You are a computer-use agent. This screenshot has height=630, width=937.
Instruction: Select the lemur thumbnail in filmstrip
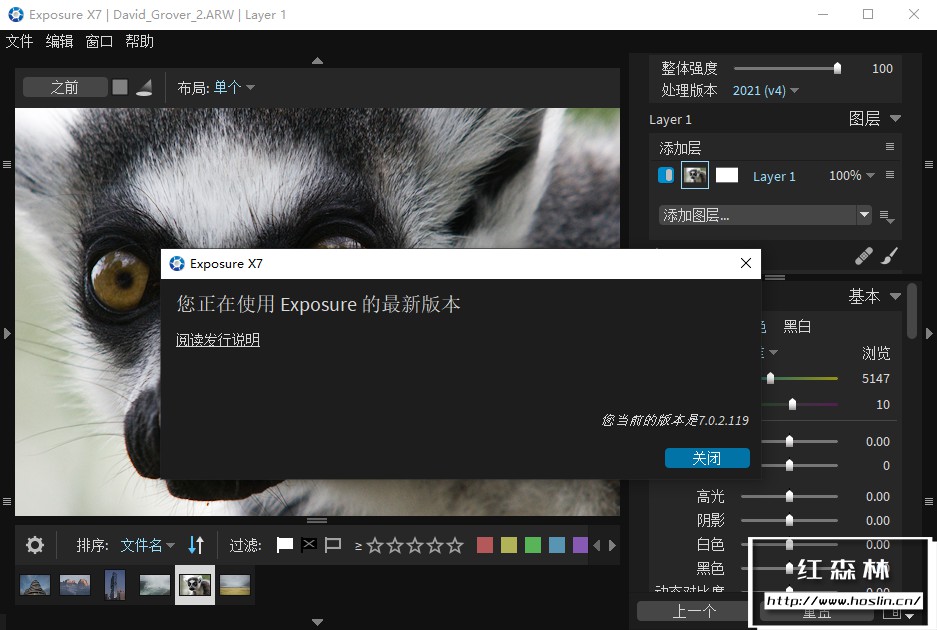[195, 585]
